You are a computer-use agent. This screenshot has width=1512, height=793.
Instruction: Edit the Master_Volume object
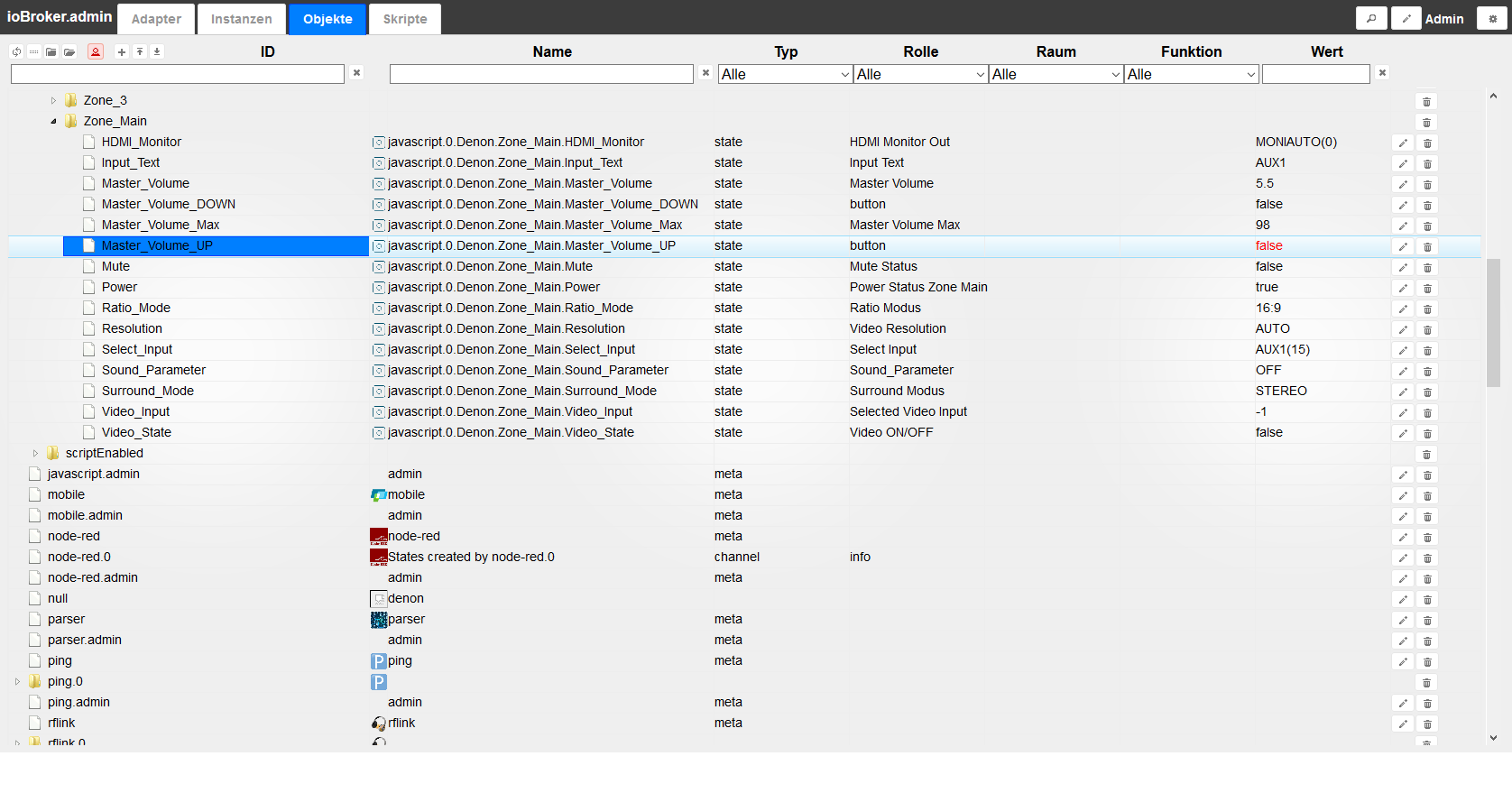[x=1403, y=184]
